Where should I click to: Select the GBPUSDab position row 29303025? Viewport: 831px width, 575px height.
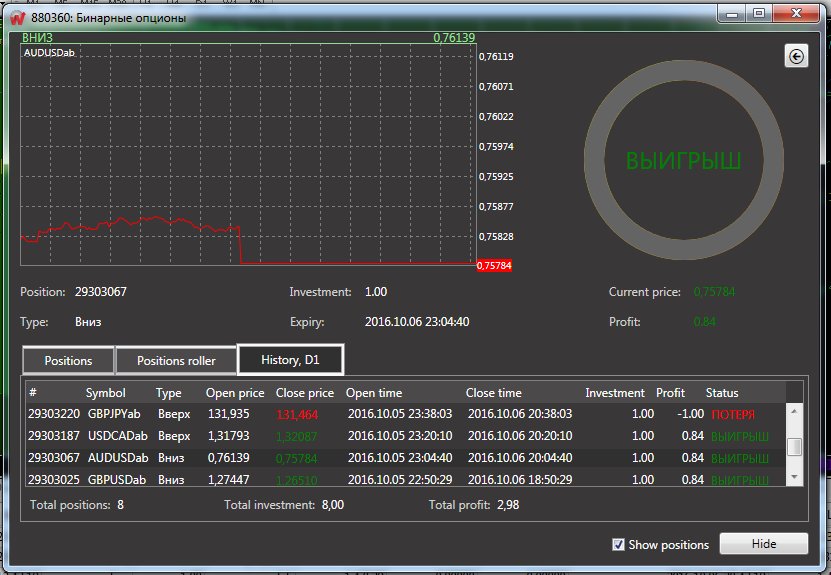[x=400, y=479]
